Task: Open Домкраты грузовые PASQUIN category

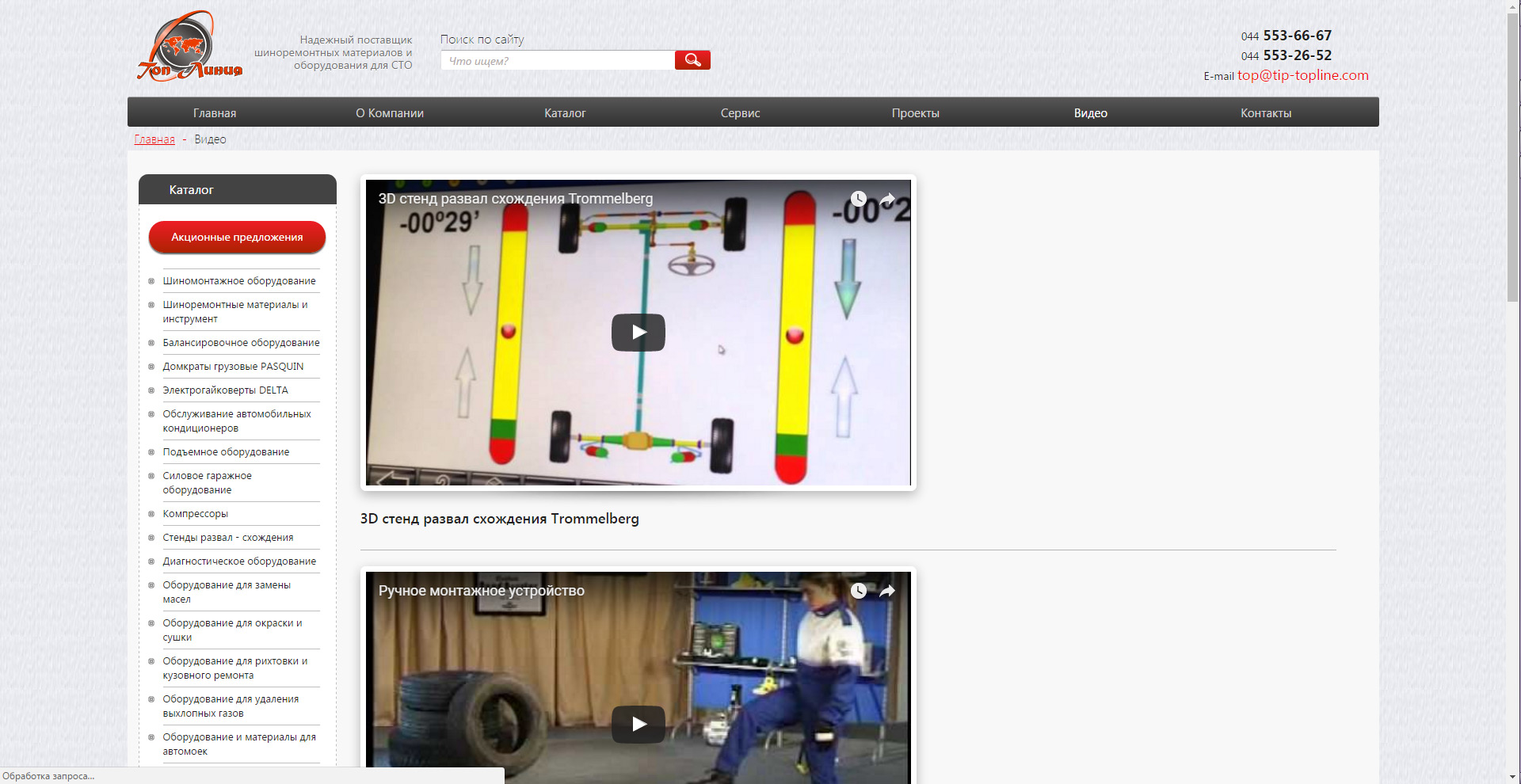Action: click(x=233, y=367)
